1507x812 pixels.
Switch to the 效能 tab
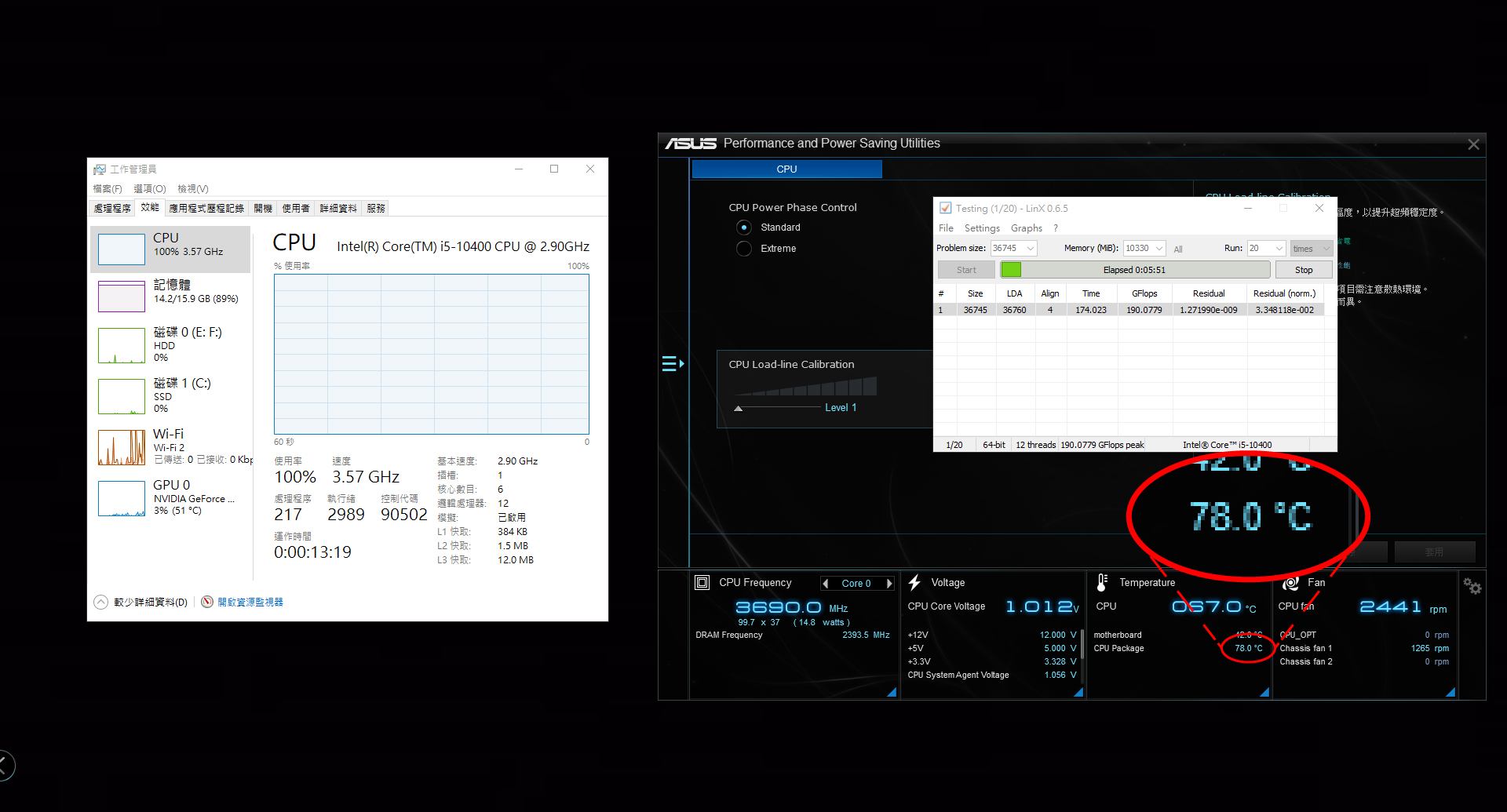150,208
